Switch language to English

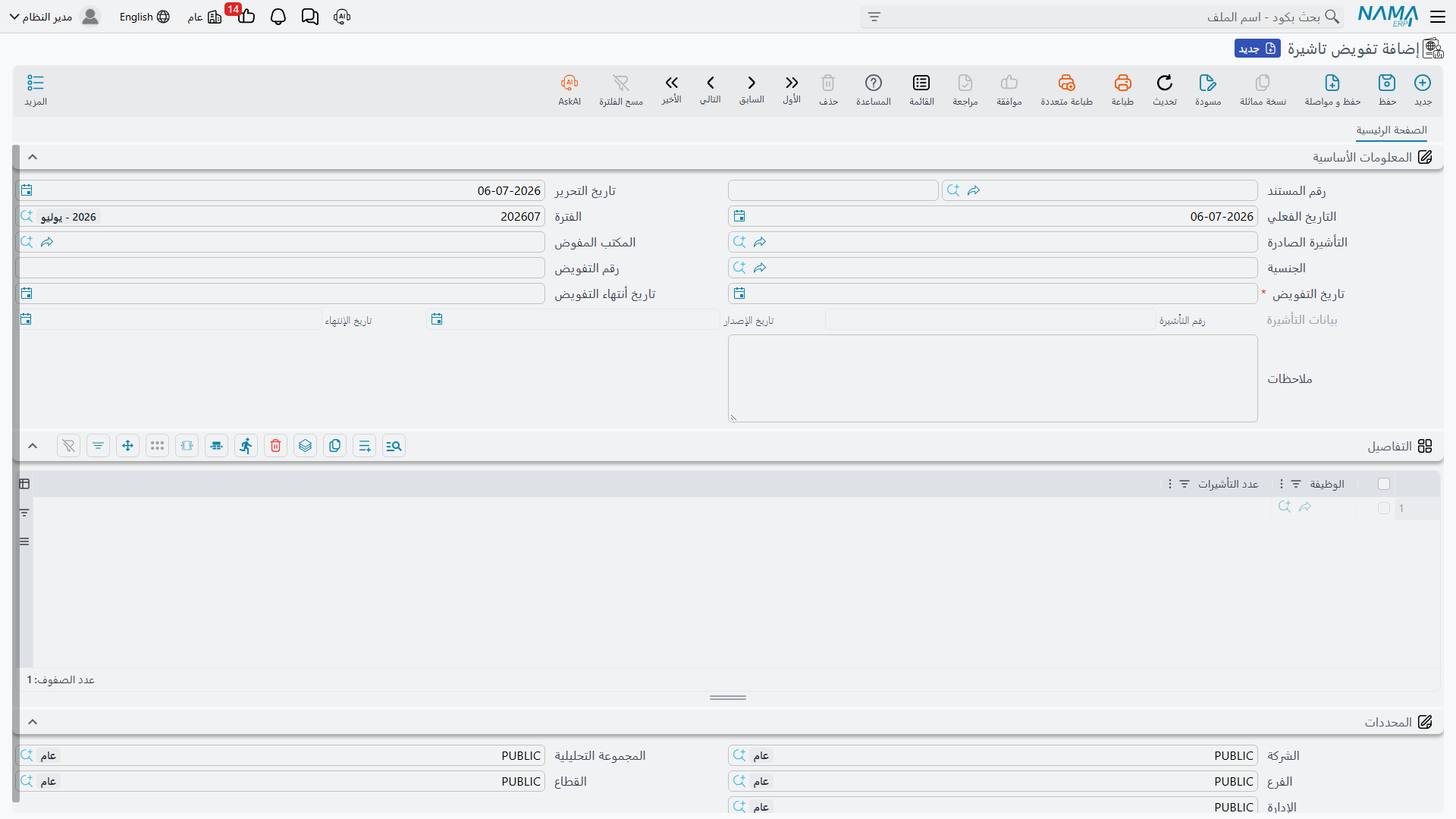point(144,17)
